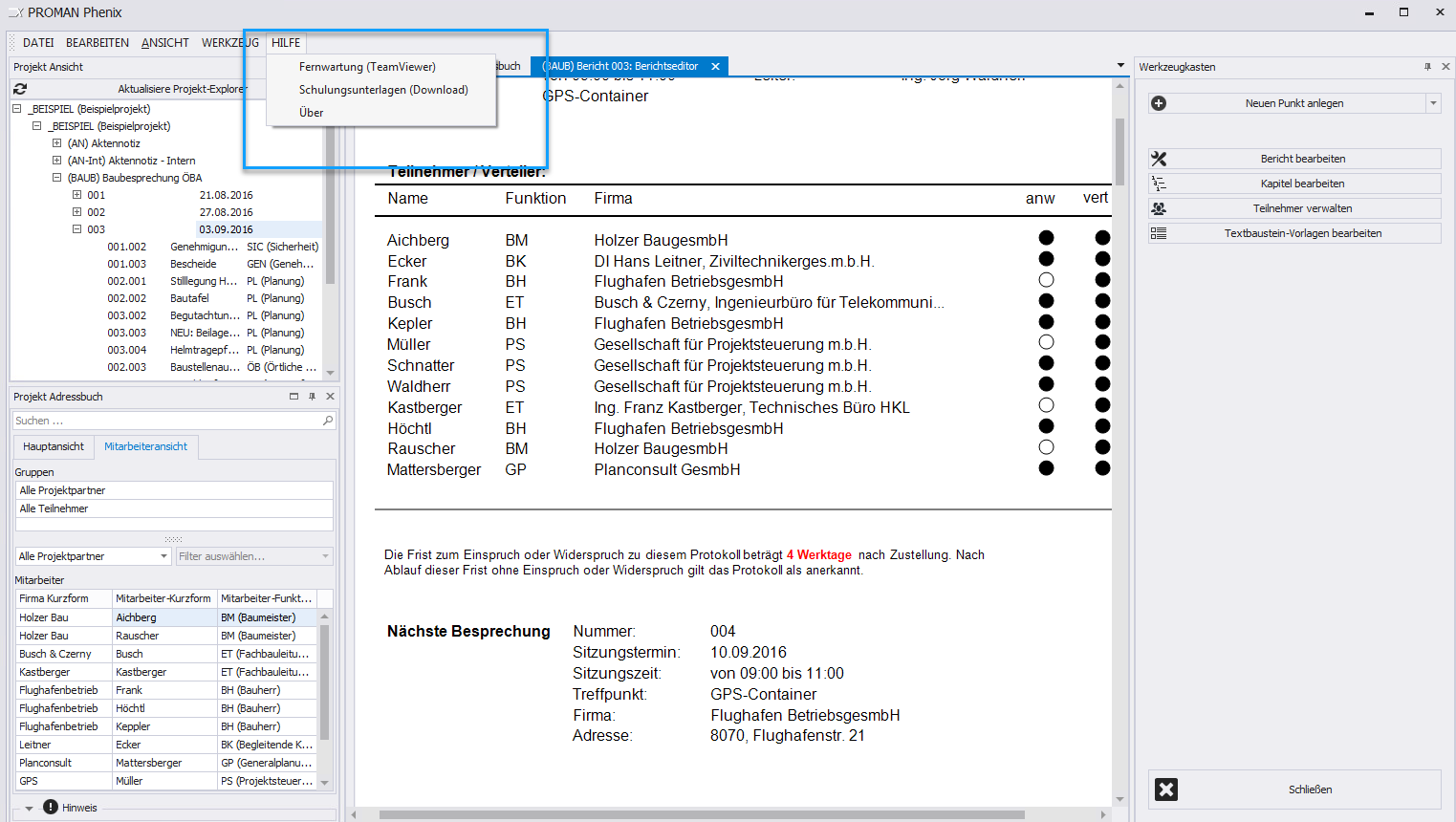Click the chapter tree icon for Kapitel bearbeiten

(x=1159, y=184)
